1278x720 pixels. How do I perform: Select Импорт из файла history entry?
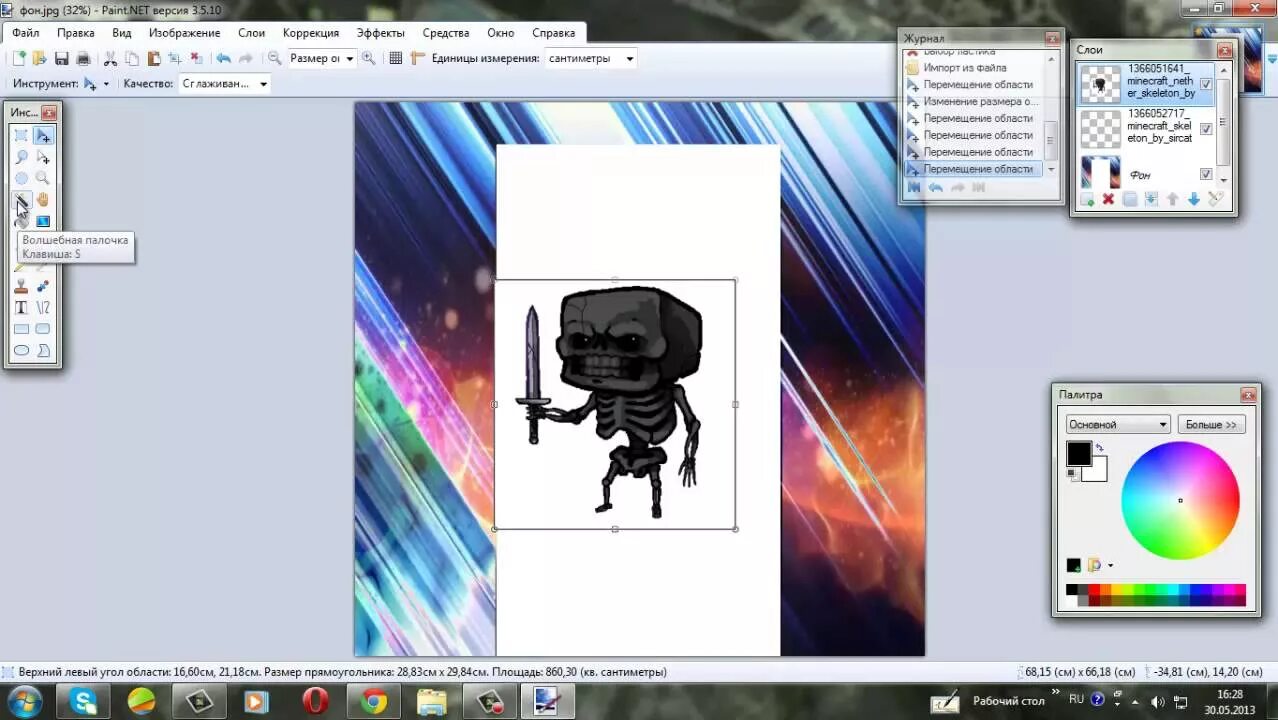click(965, 68)
